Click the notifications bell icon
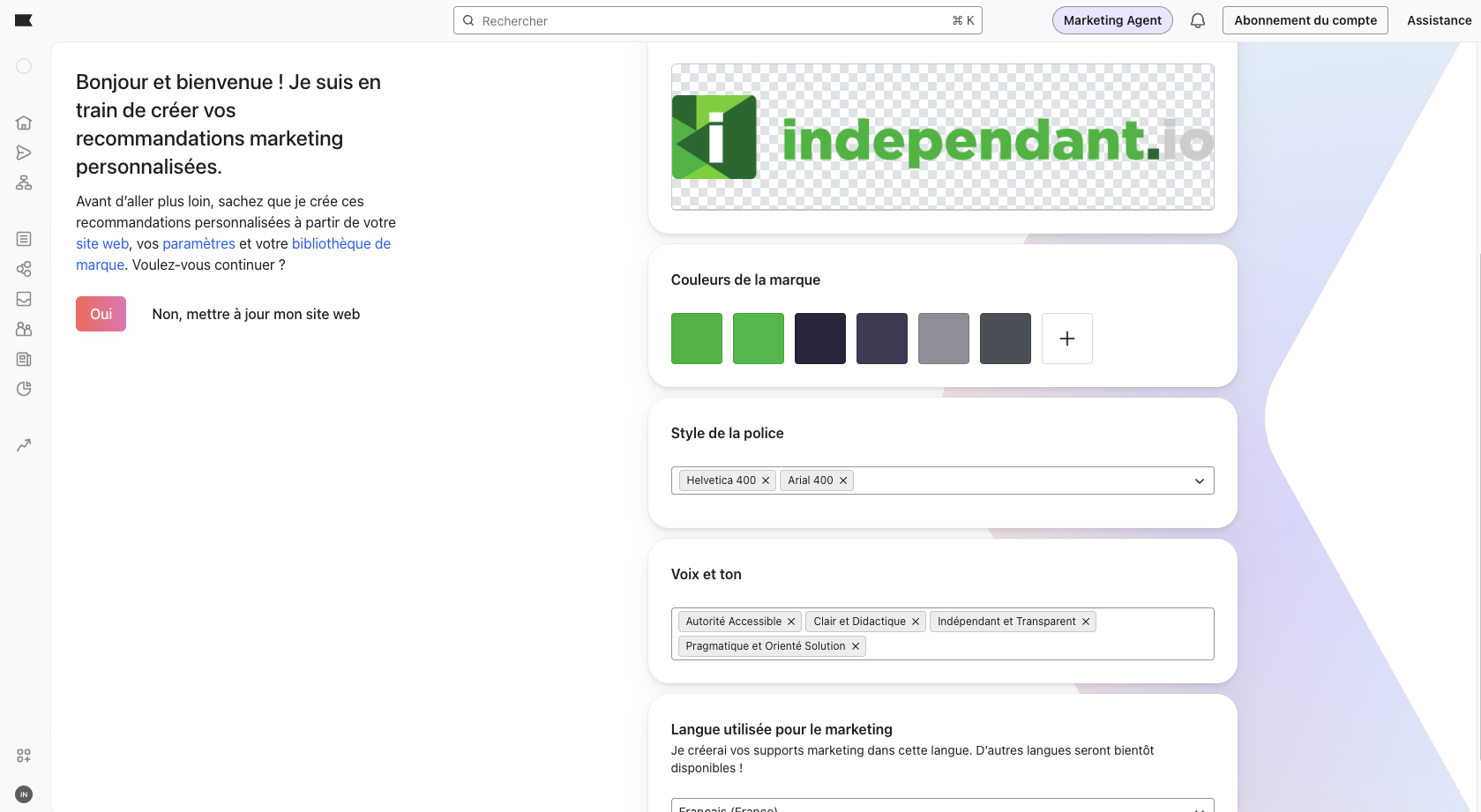 [1197, 20]
